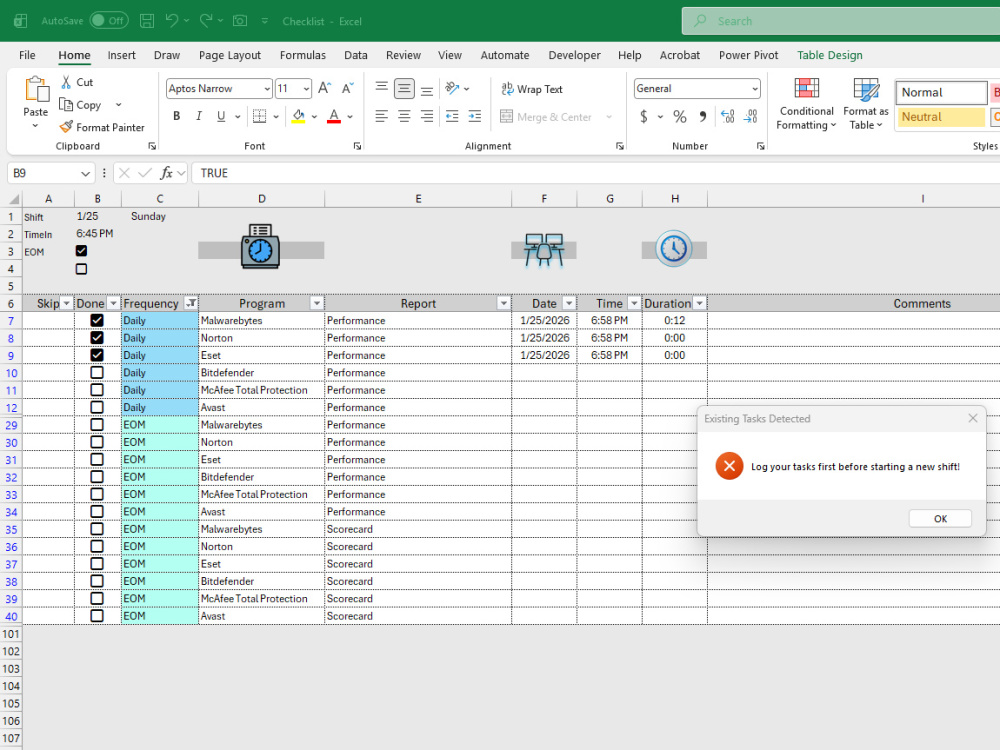
Task: Click OK in Existing Tasks Detected dialog
Action: pyautogui.click(x=940, y=518)
